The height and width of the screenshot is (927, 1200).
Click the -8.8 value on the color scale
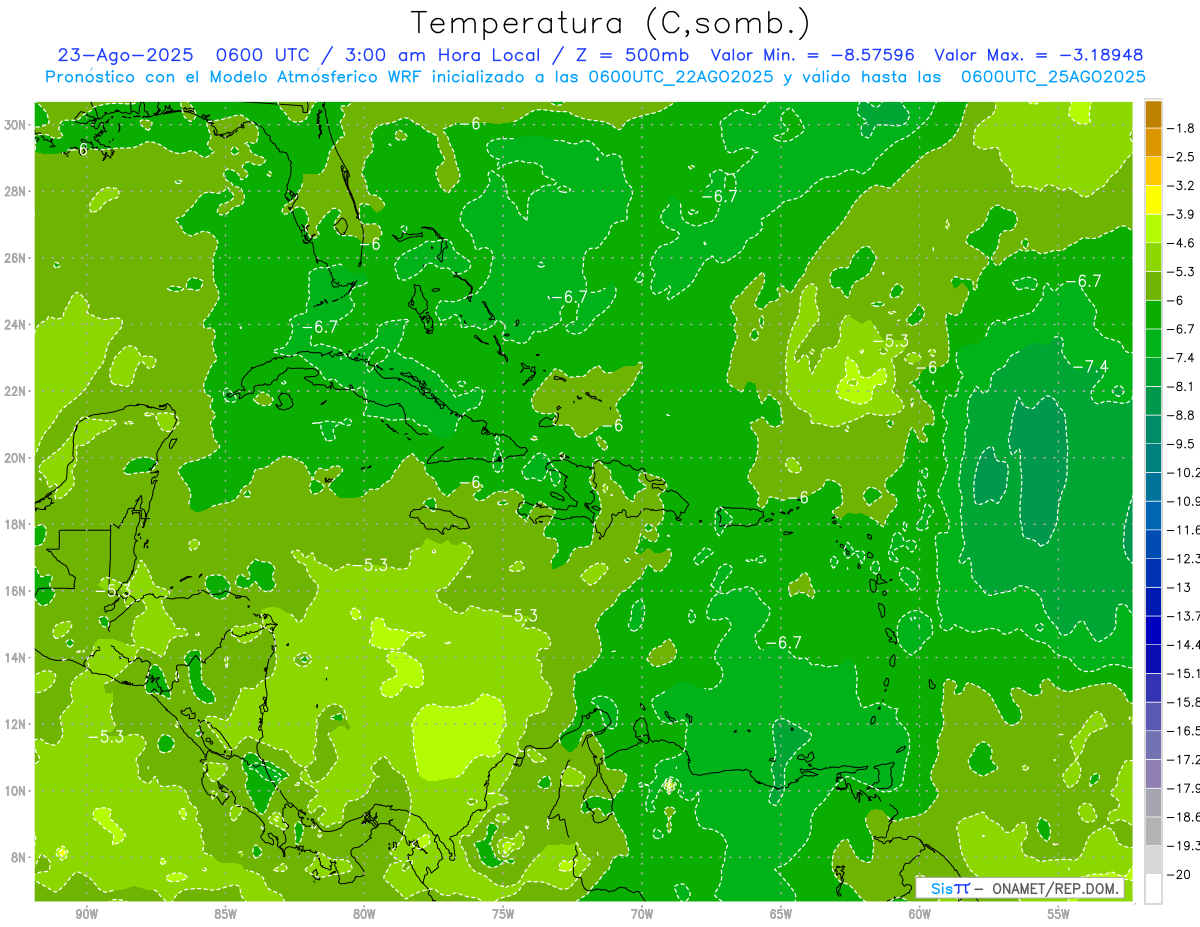1181,415
